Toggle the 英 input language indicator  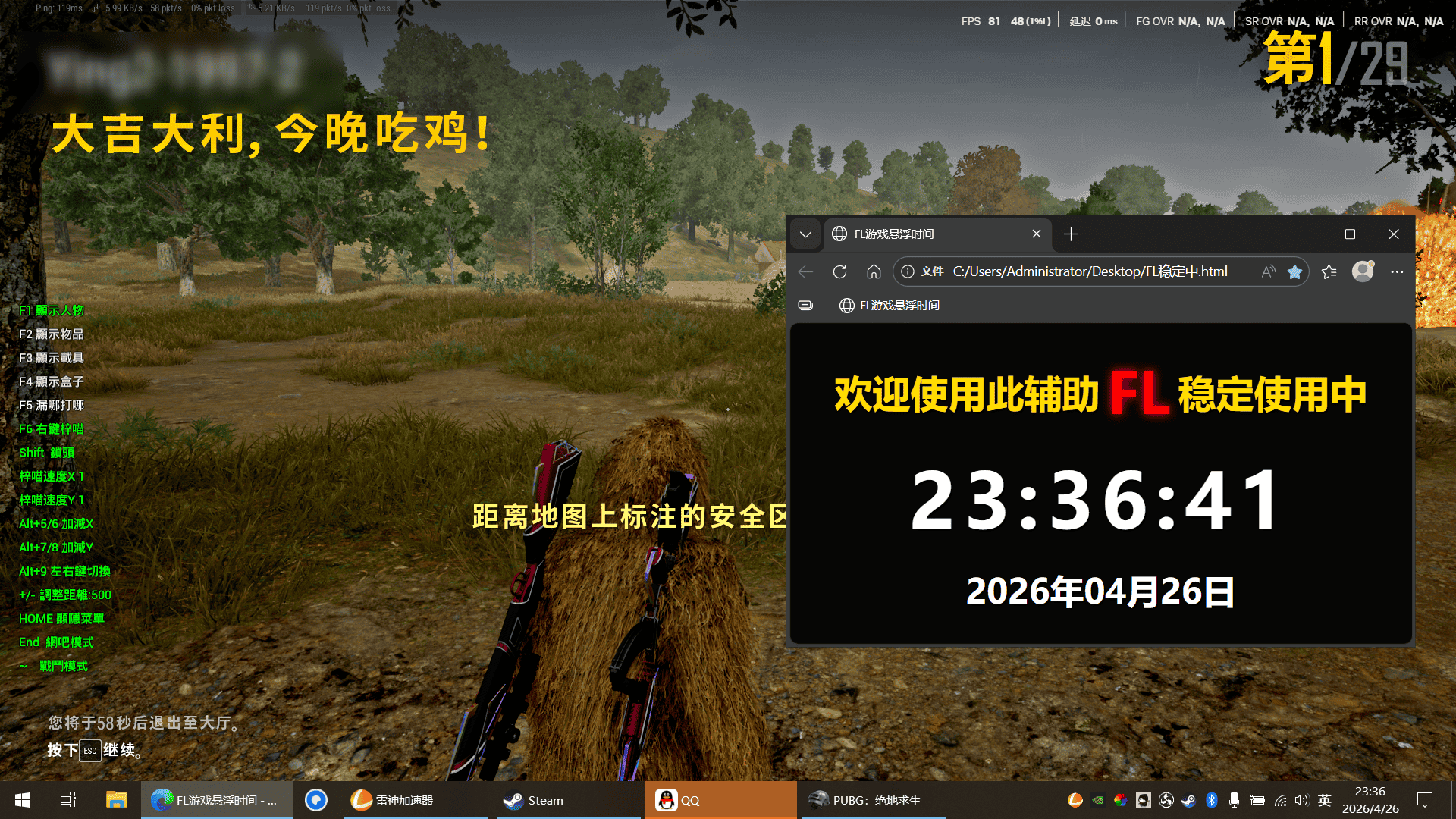[1324, 800]
